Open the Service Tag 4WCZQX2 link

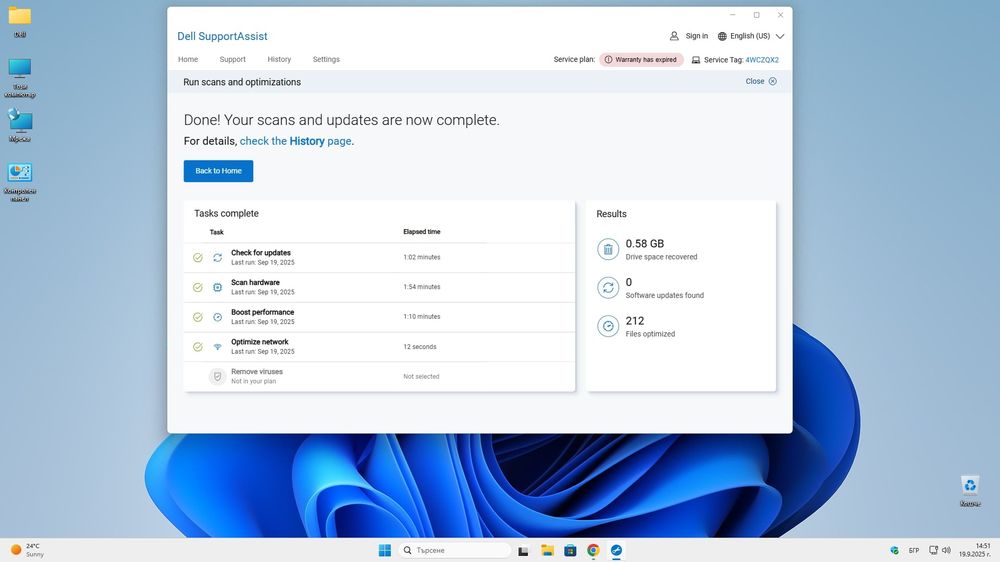(x=762, y=60)
